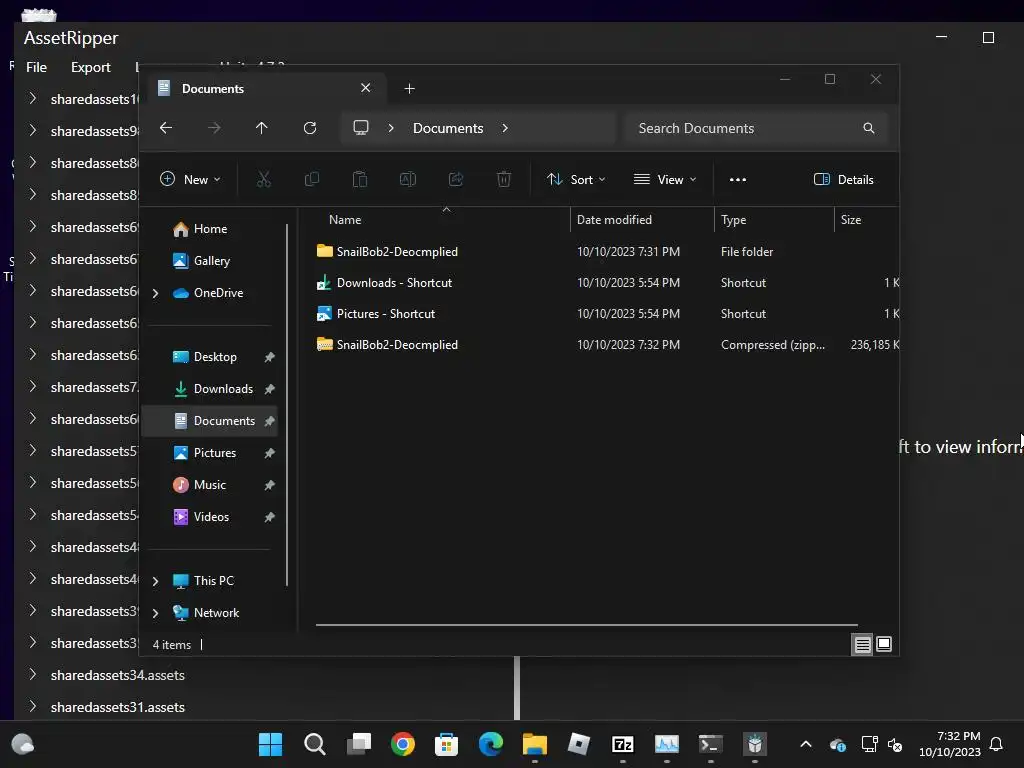The image size is (1024, 768).
Task: Go back in File Explorer navigation
Action: tap(166, 128)
